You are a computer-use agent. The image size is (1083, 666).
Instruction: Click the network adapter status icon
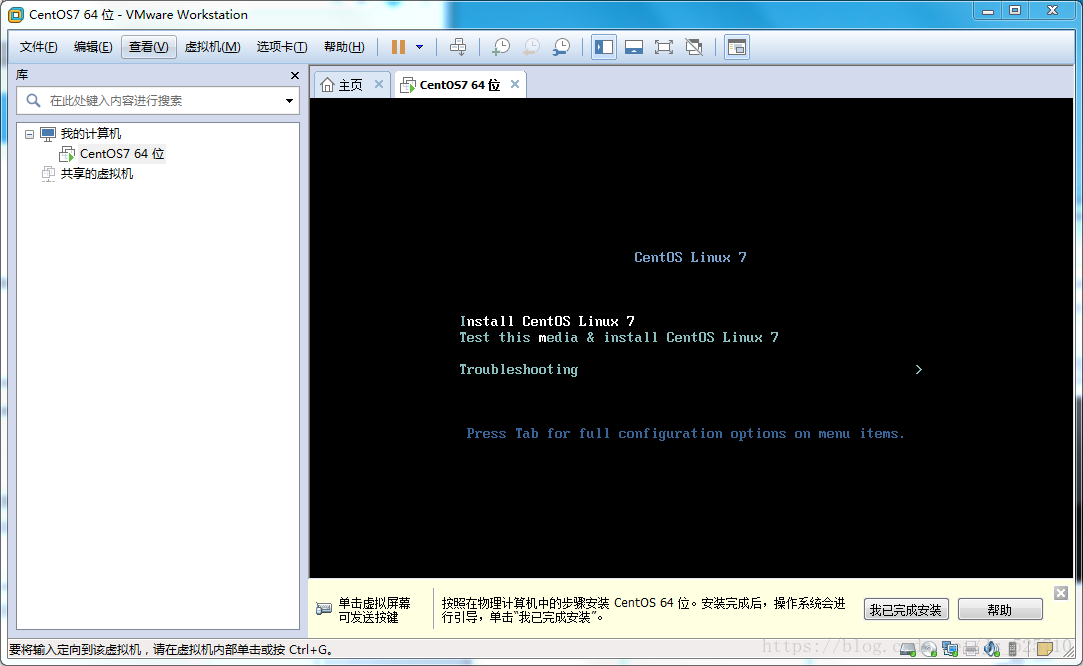[950, 649]
